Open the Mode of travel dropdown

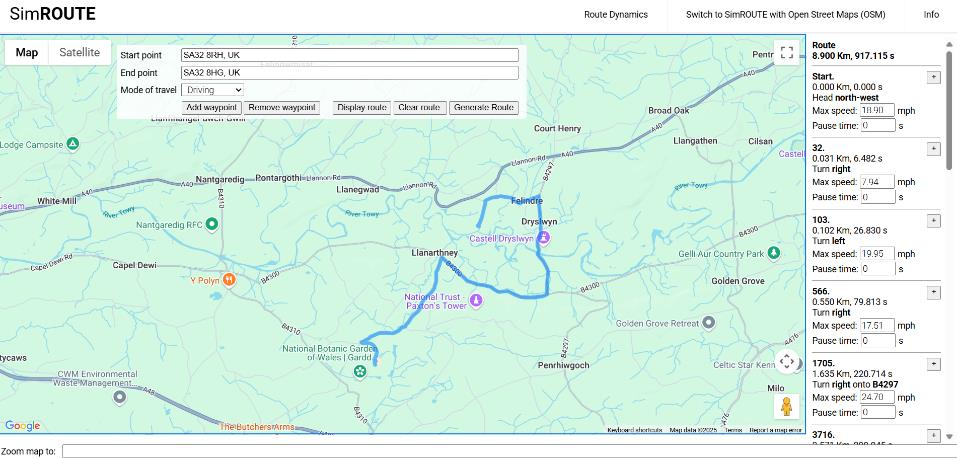[x=212, y=90]
